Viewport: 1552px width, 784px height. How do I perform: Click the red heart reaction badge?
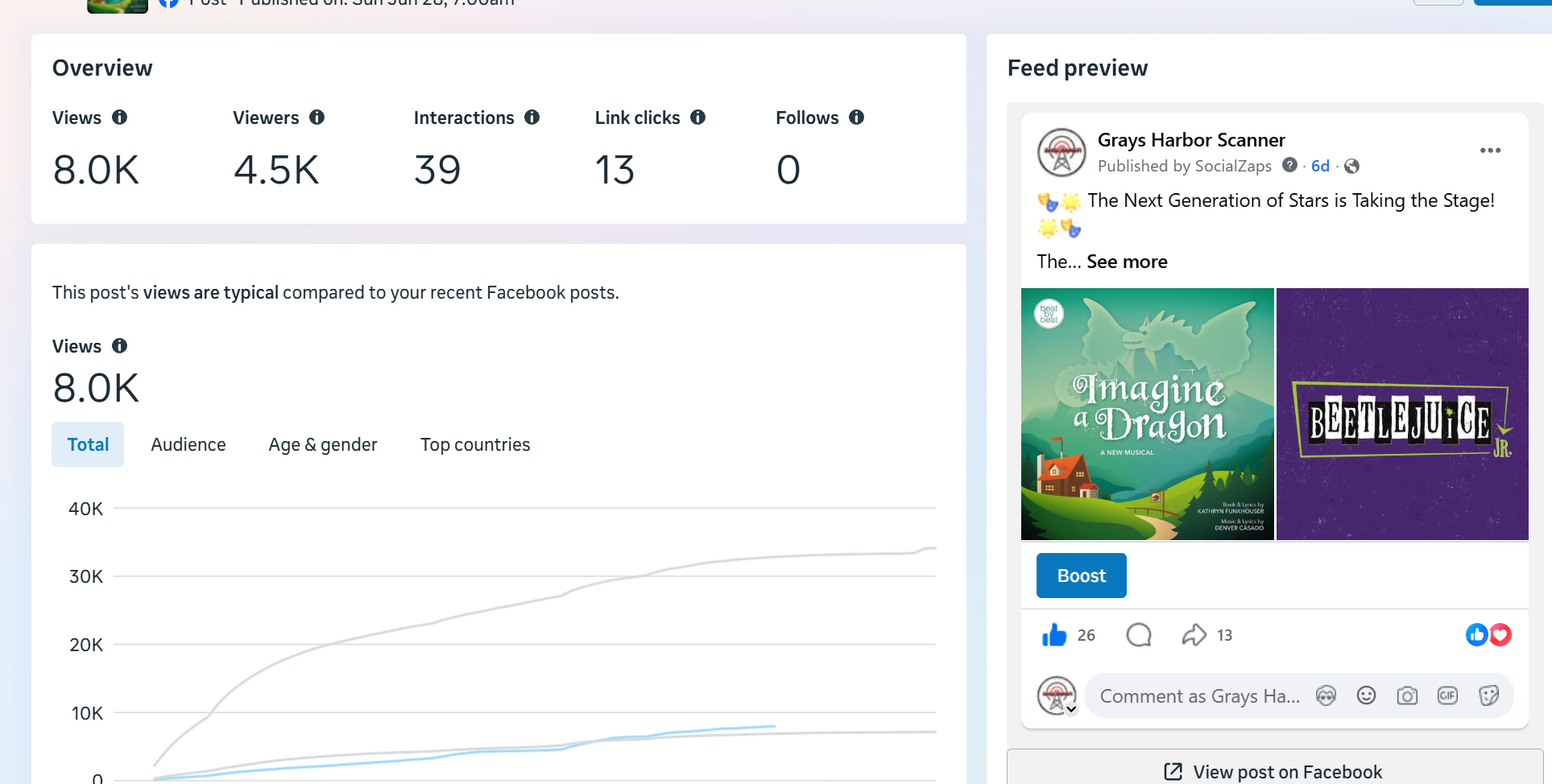pos(1500,635)
